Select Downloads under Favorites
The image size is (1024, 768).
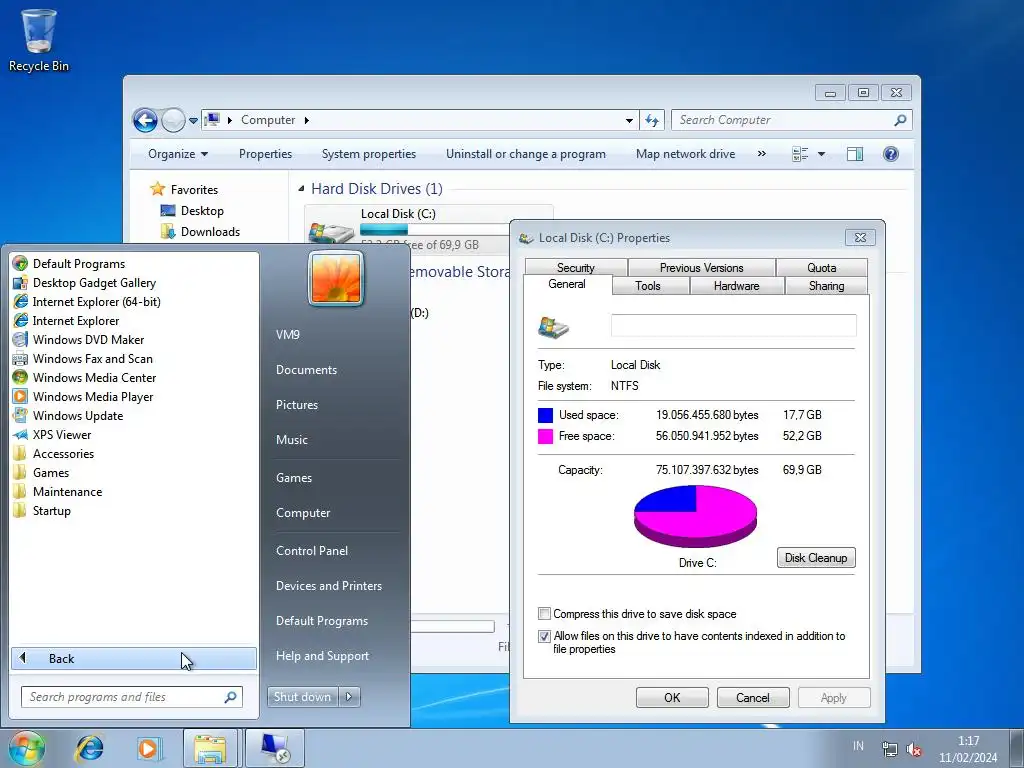[200, 232]
